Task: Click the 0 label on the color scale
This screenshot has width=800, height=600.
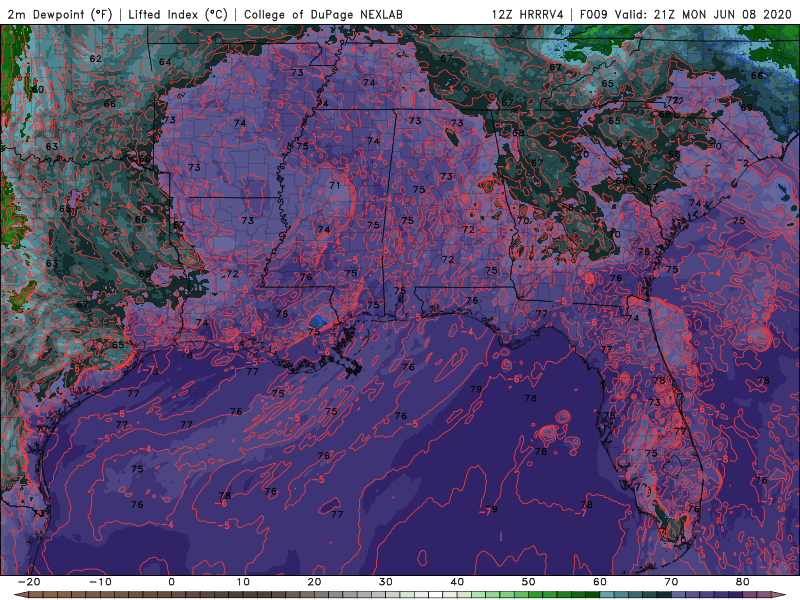Action: (x=171, y=582)
